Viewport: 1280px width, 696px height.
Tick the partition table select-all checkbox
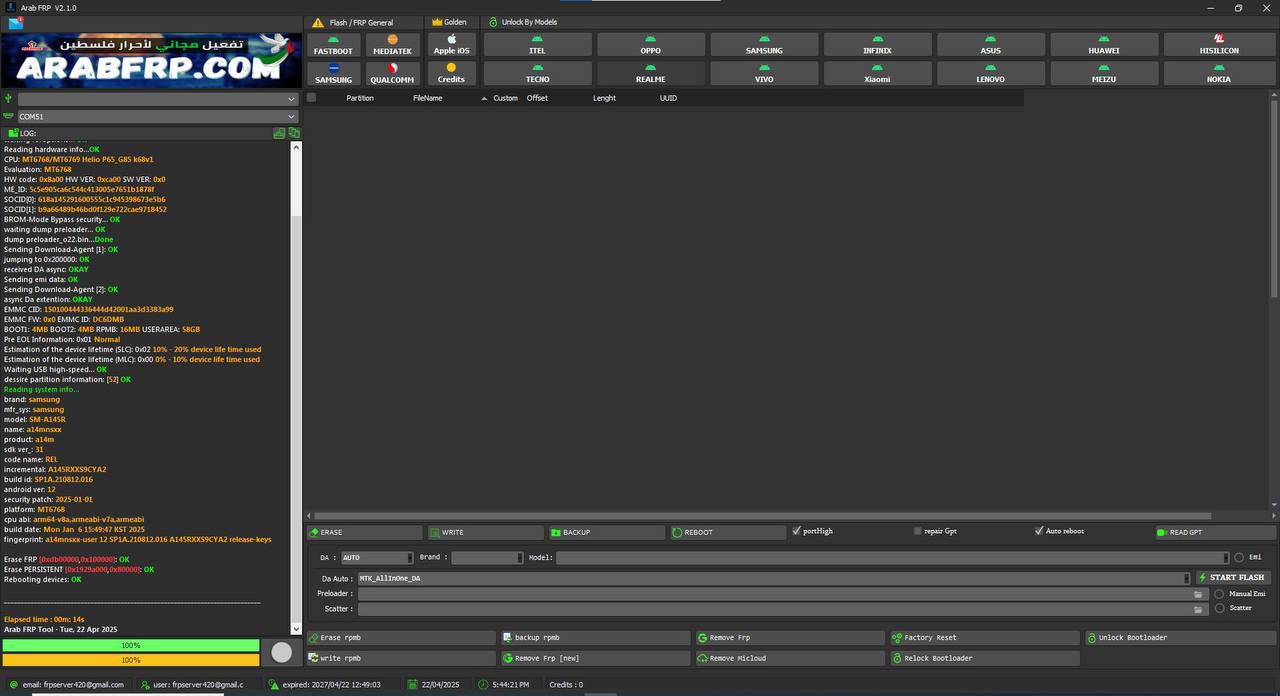point(311,98)
